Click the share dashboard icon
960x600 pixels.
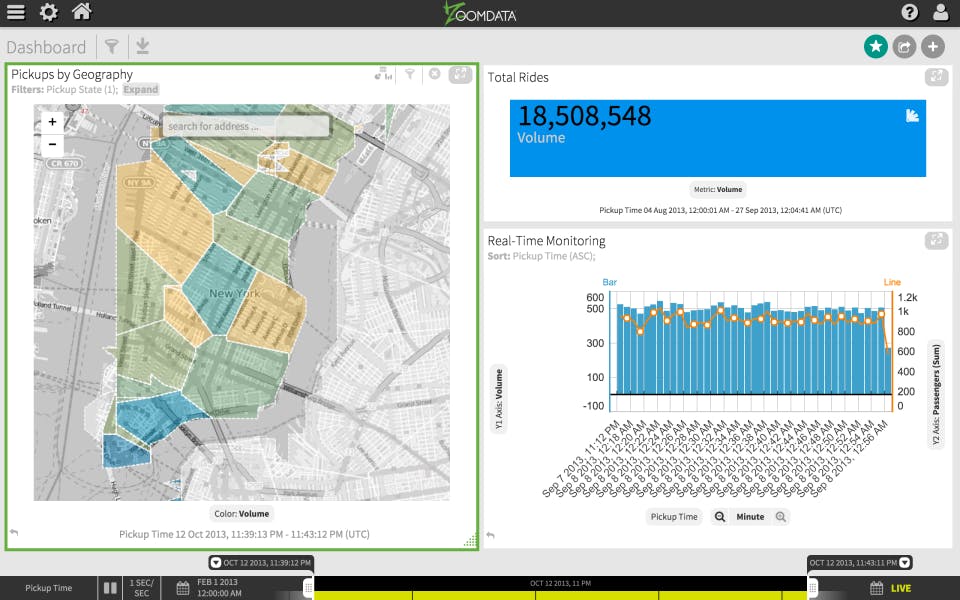pyautogui.click(x=904, y=46)
